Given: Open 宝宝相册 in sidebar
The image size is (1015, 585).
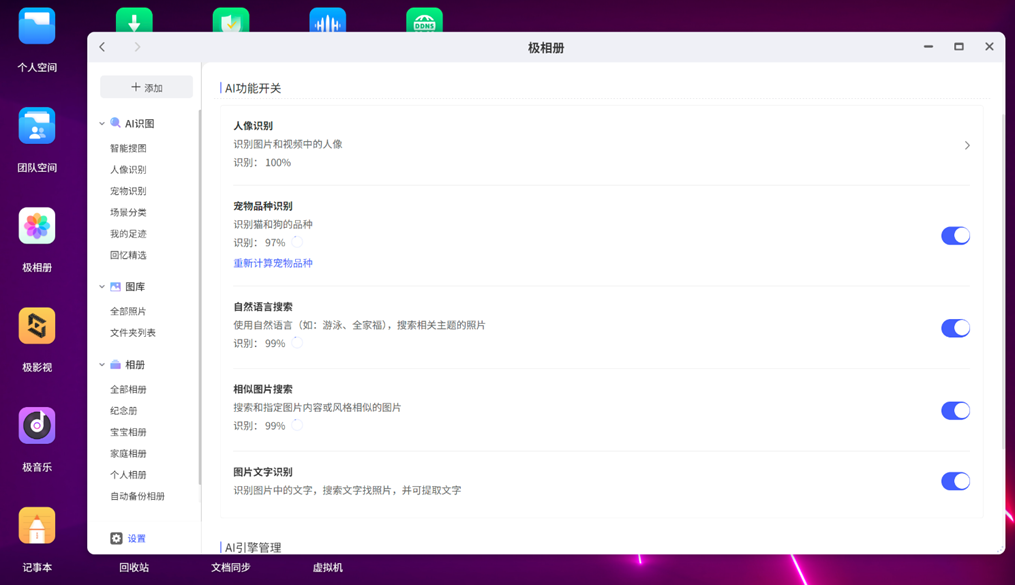Looking at the screenshot, I should [128, 432].
